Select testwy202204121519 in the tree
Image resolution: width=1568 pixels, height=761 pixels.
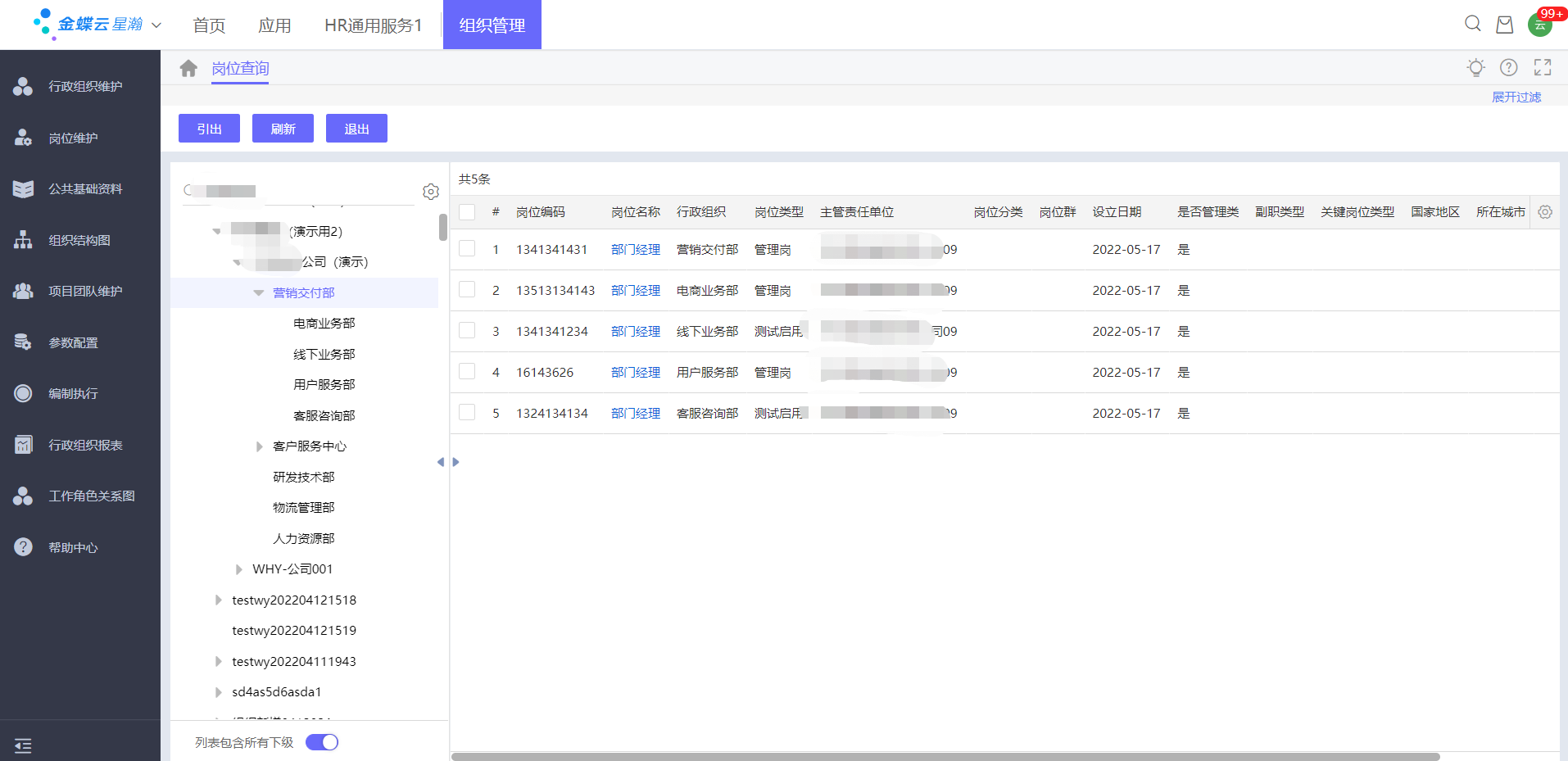click(294, 631)
